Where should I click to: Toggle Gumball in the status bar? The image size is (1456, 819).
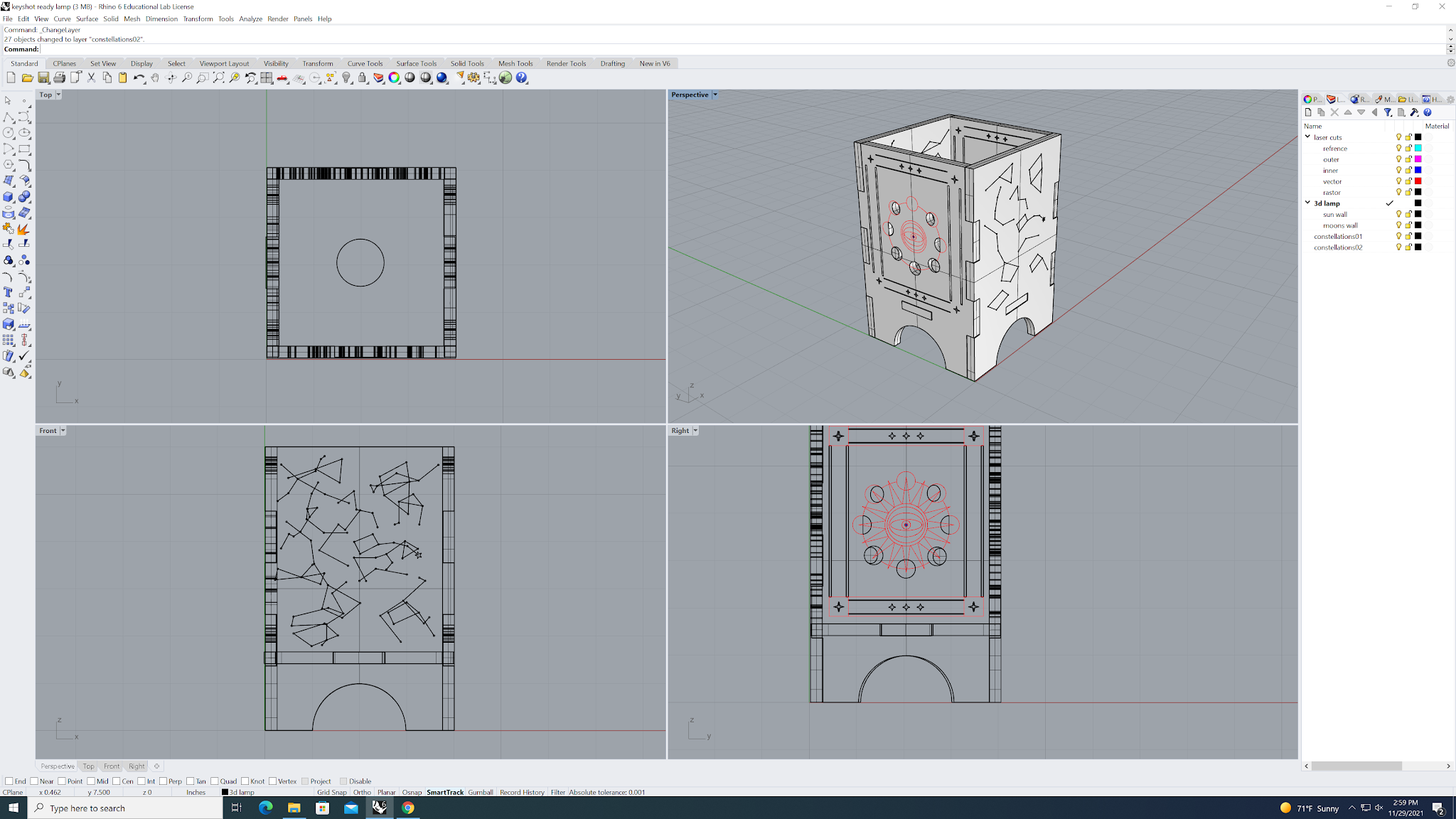tap(480, 792)
